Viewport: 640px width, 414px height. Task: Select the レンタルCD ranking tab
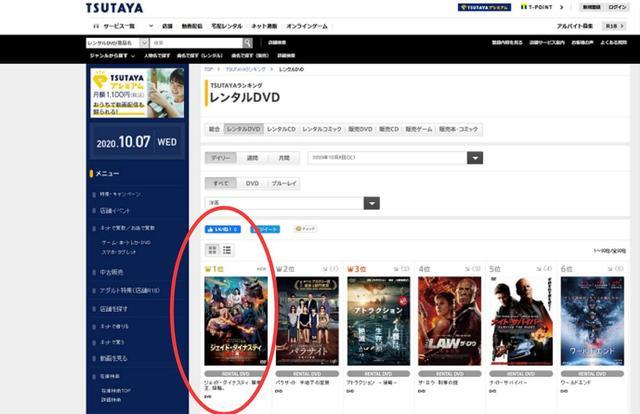[281, 129]
